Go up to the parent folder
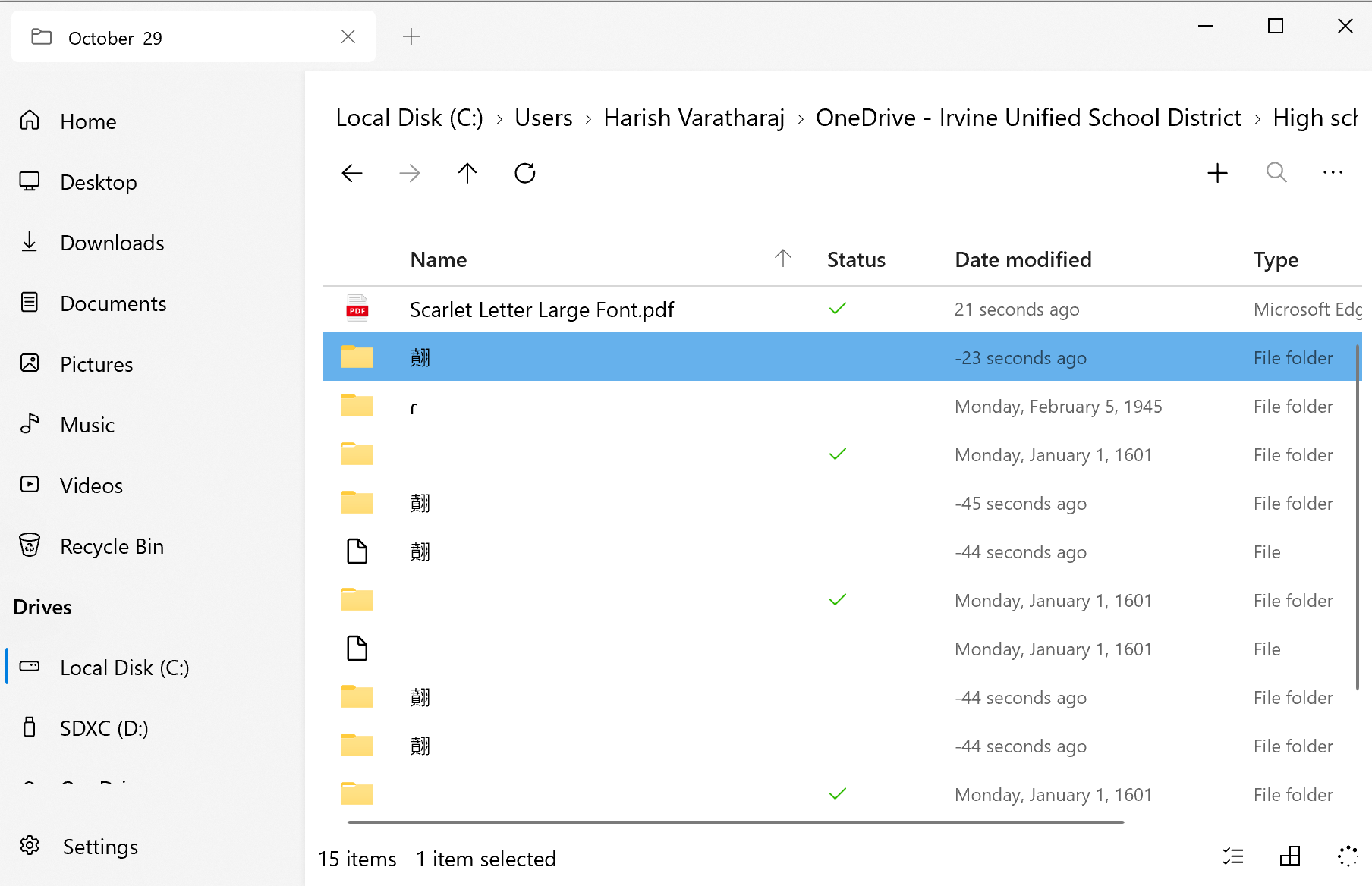The image size is (1372, 886). tap(467, 173)
